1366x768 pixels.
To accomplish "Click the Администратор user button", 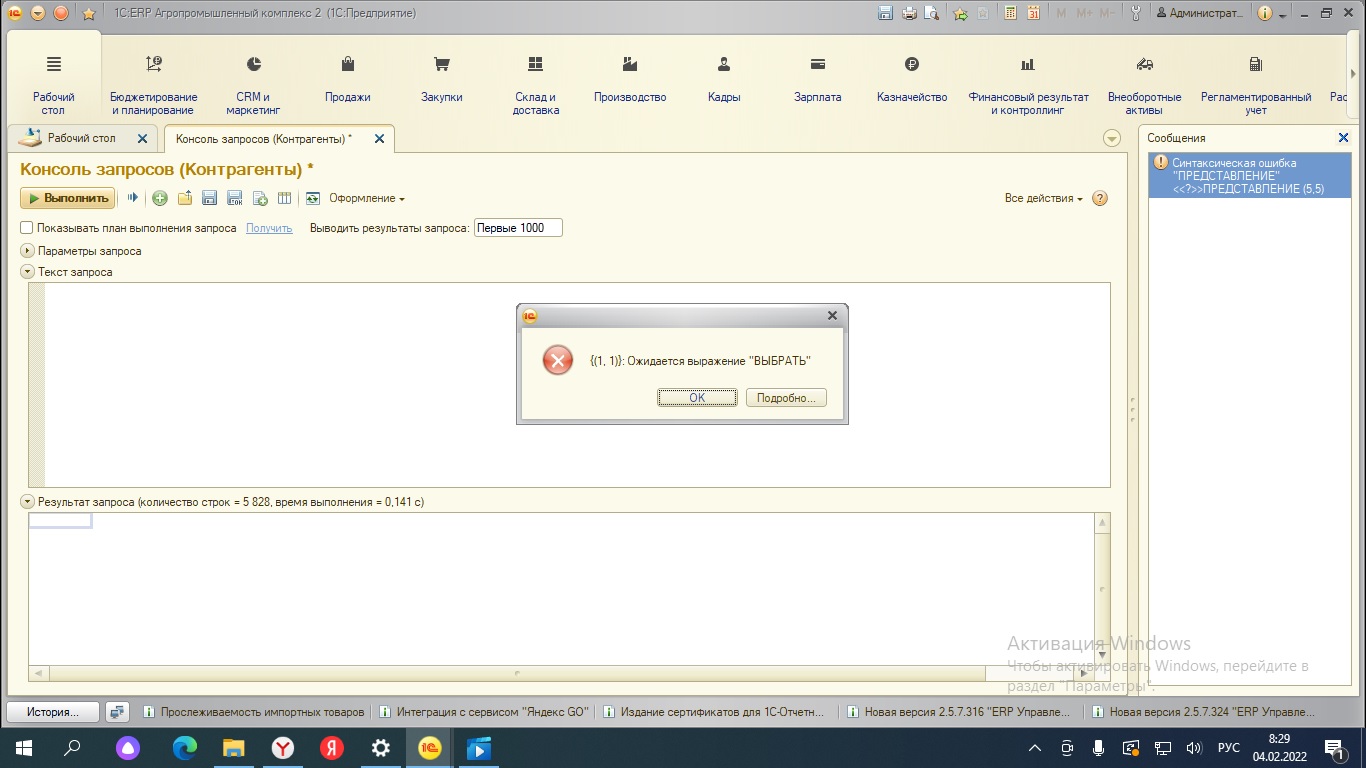I will coord(1199,13).
